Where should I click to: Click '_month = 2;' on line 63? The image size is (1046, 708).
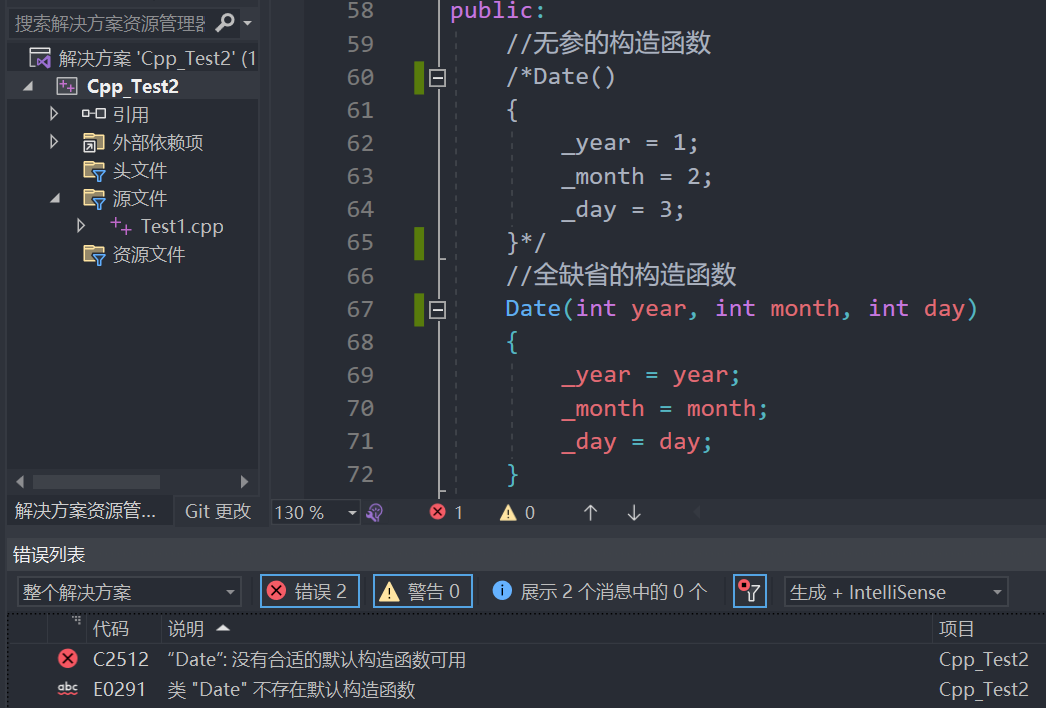636,177
